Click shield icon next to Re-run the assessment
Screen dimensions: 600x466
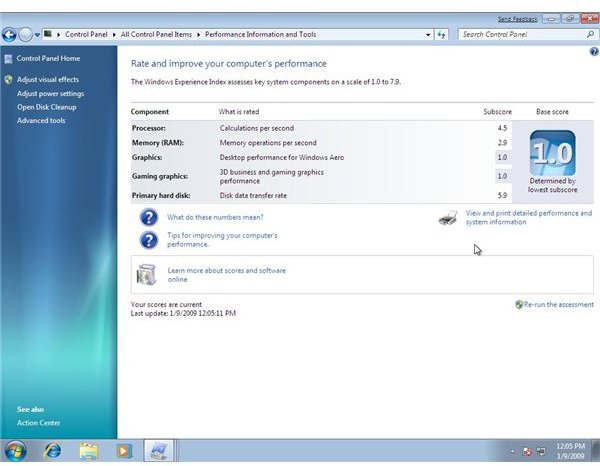pos(519,305)
